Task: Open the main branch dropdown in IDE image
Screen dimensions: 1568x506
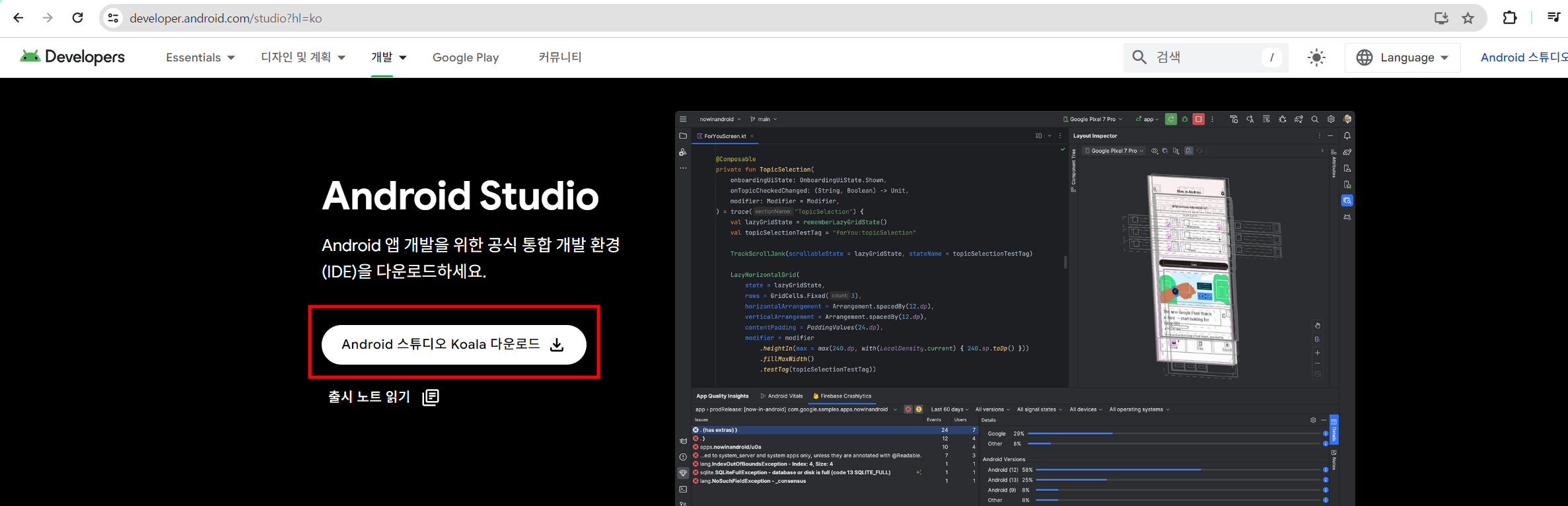Action: point(764,120)
